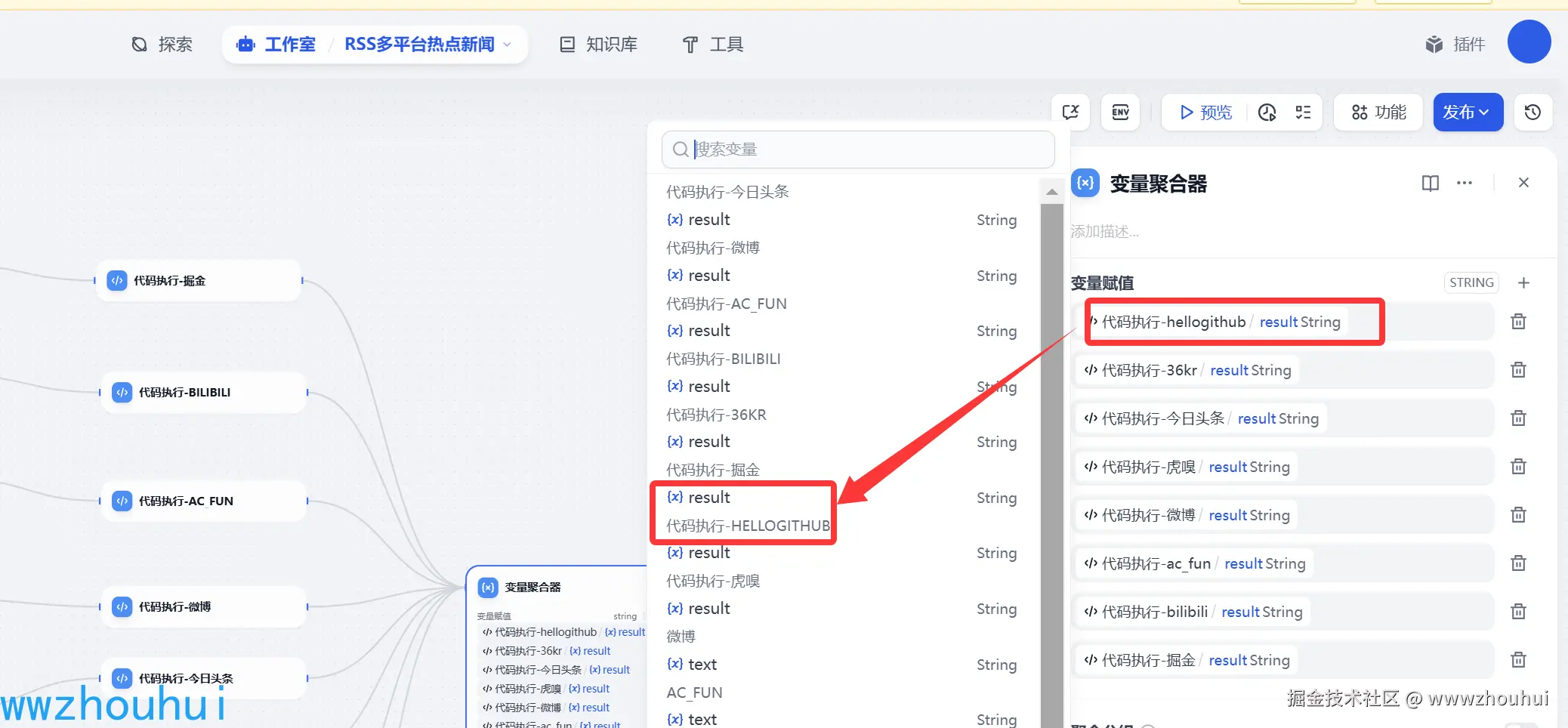The height and width of the screenshot is (728, 1568).
Task: Select result under 代码执行-36KR
Action: click(841, 442)
